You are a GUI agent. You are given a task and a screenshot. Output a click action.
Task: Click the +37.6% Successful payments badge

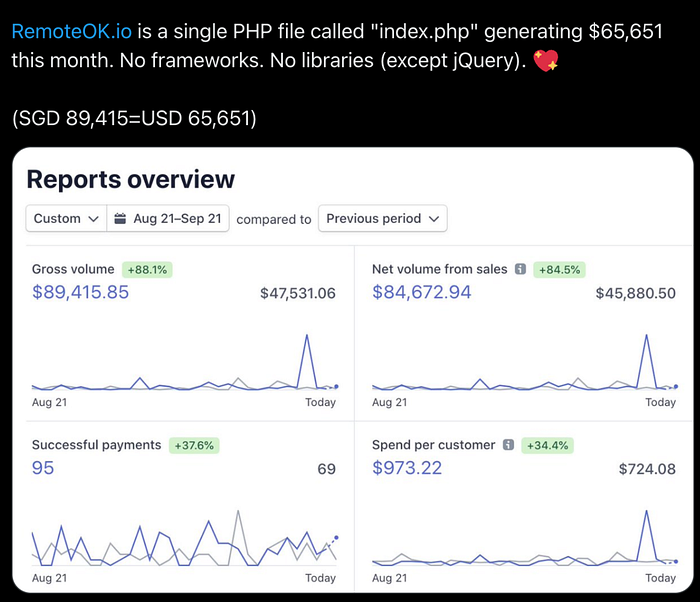pyautogui.click(x=194, y=445)
